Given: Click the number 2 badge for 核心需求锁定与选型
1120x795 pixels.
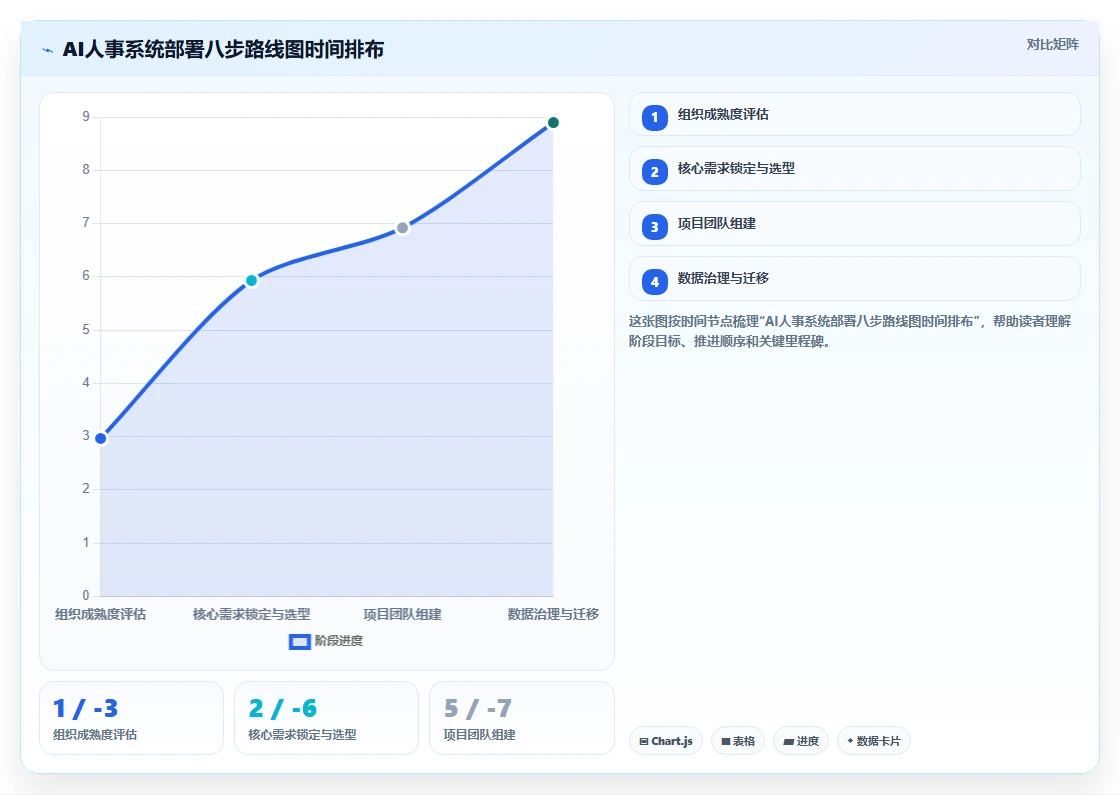Looking at the screenshot, I should [x=654, y=171].
